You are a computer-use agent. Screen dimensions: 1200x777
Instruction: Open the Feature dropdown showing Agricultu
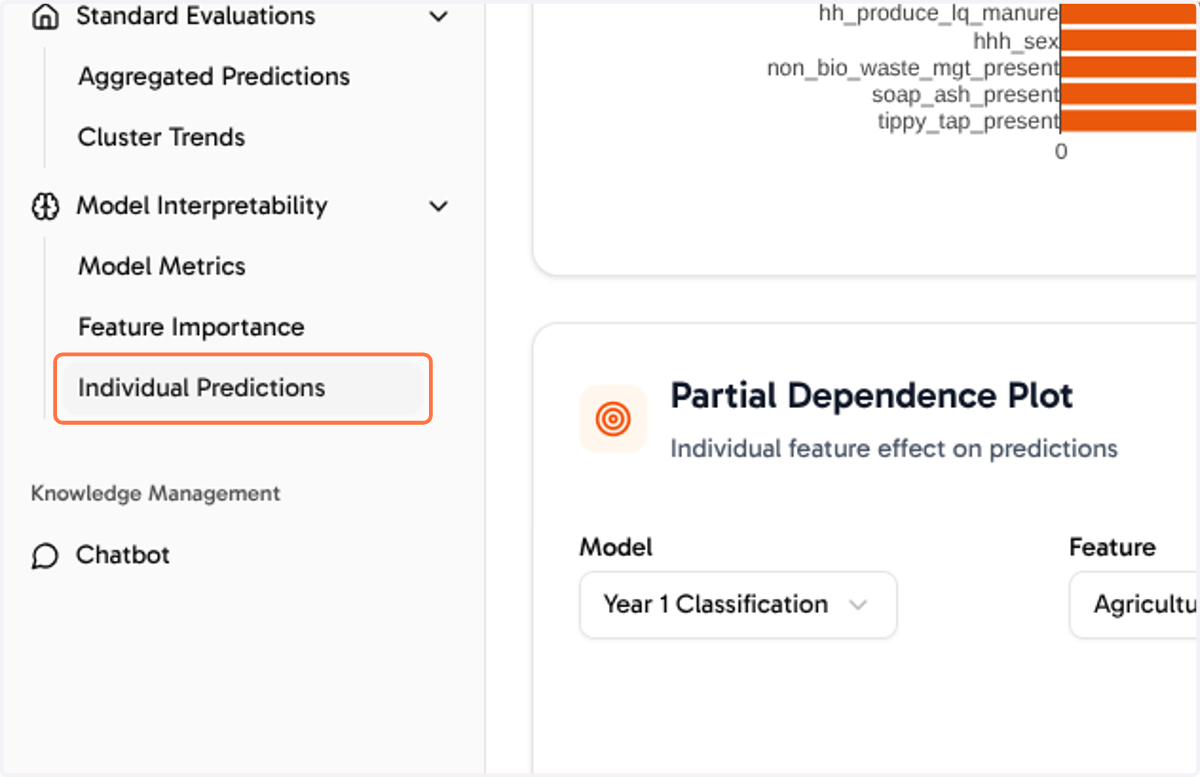pos(1134,605)
